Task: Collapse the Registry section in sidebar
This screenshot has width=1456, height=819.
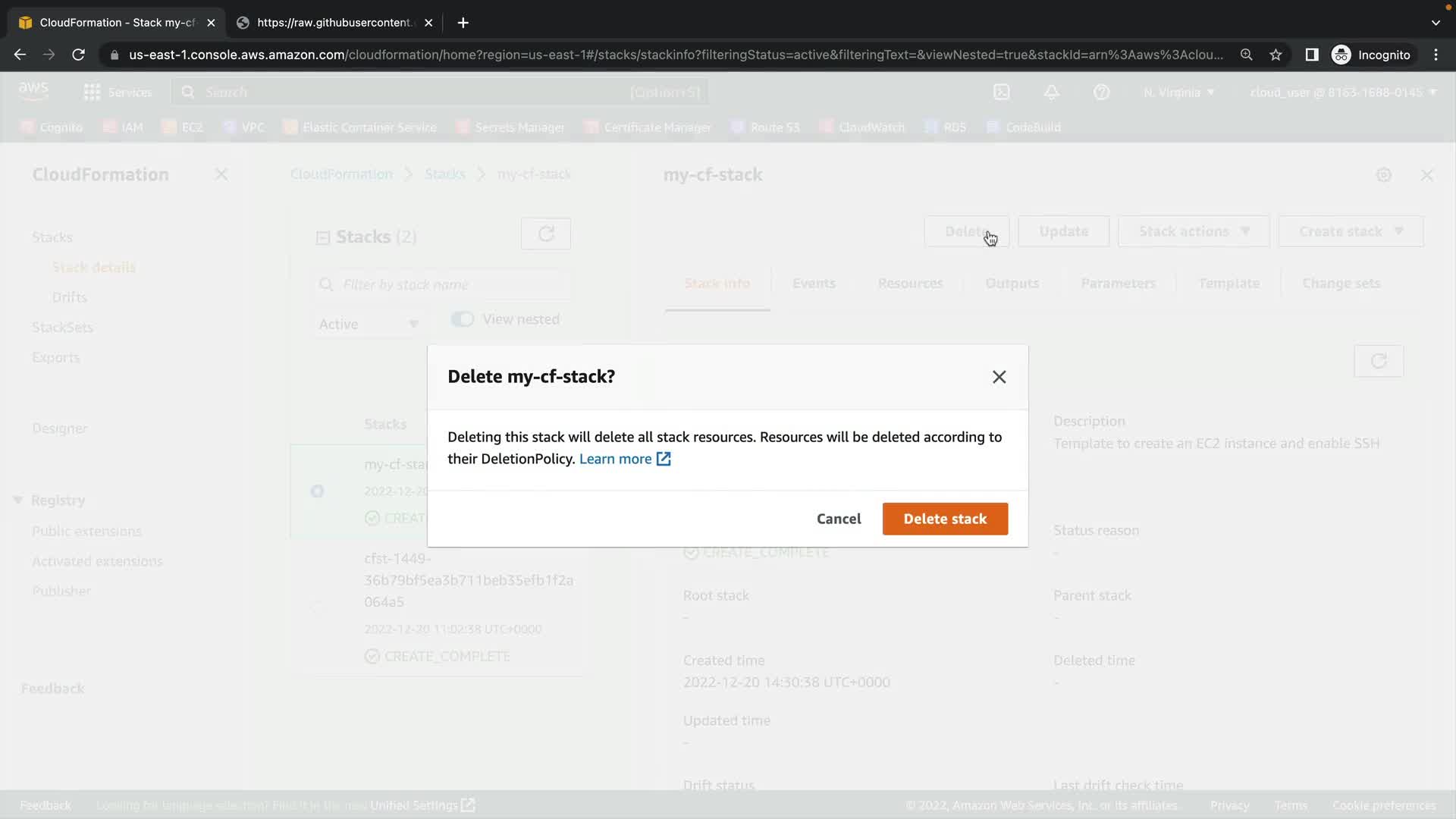Action: (x=18, y=500)
